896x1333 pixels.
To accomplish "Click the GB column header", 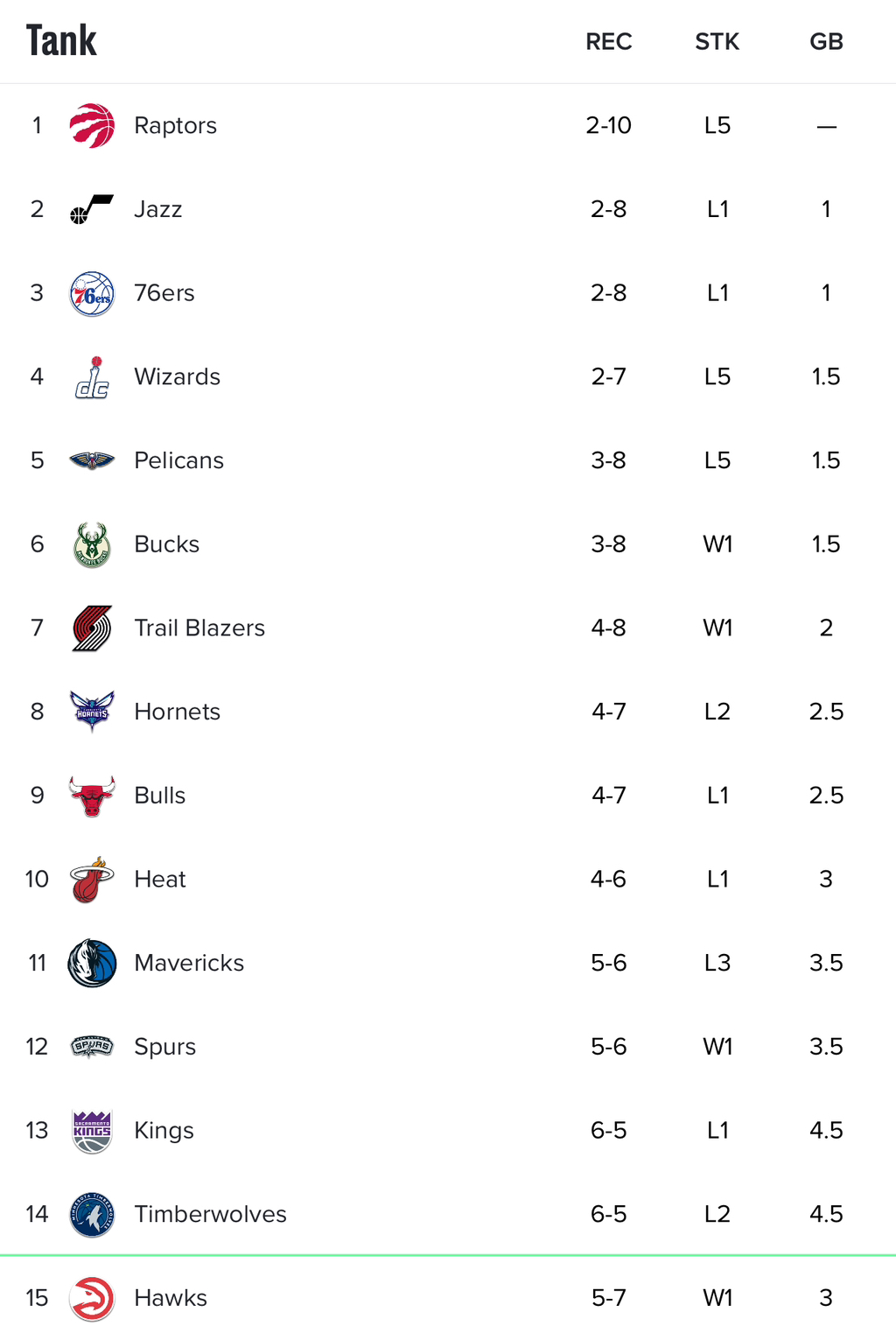I will coord(826,42).
